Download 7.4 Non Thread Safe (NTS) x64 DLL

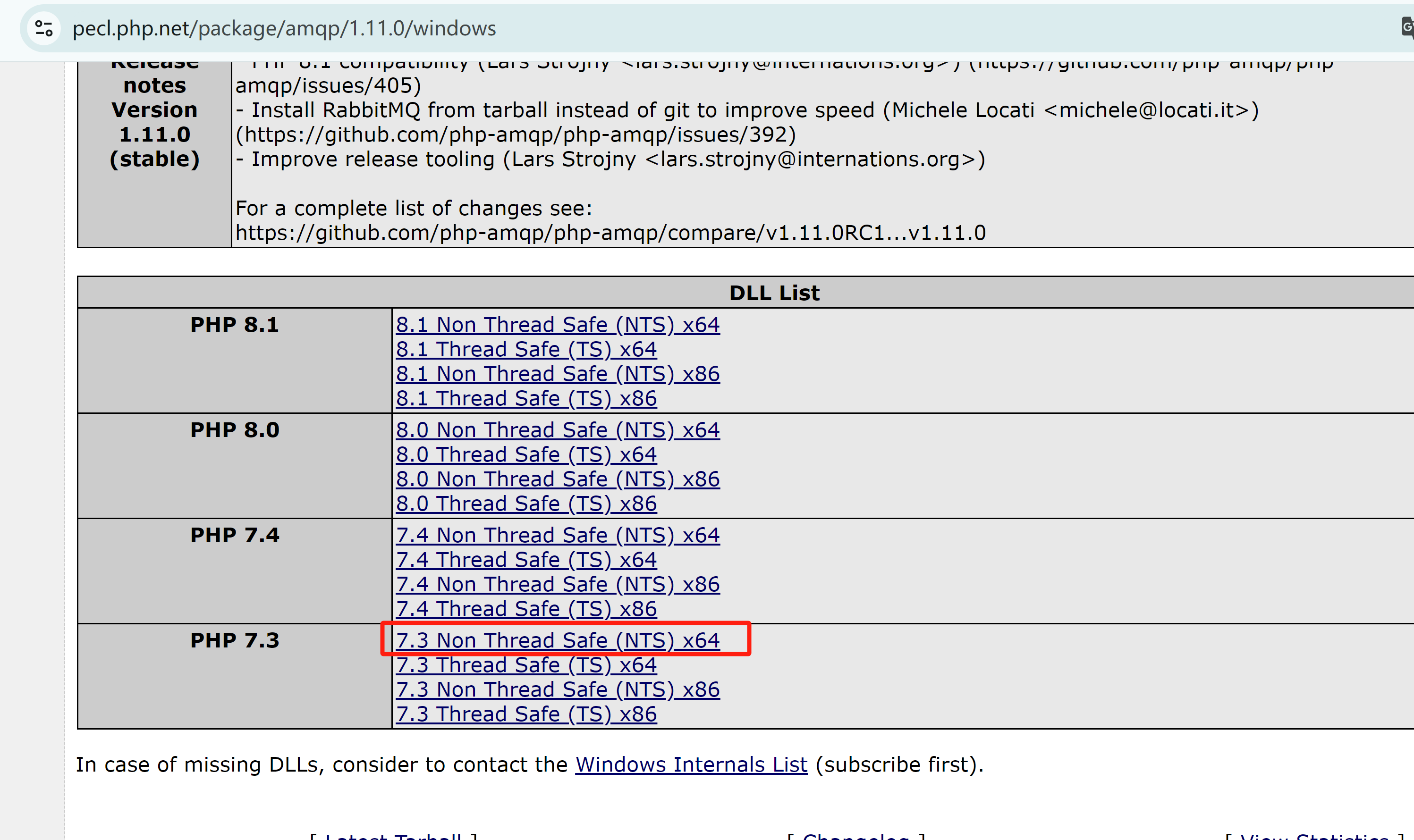558,534
